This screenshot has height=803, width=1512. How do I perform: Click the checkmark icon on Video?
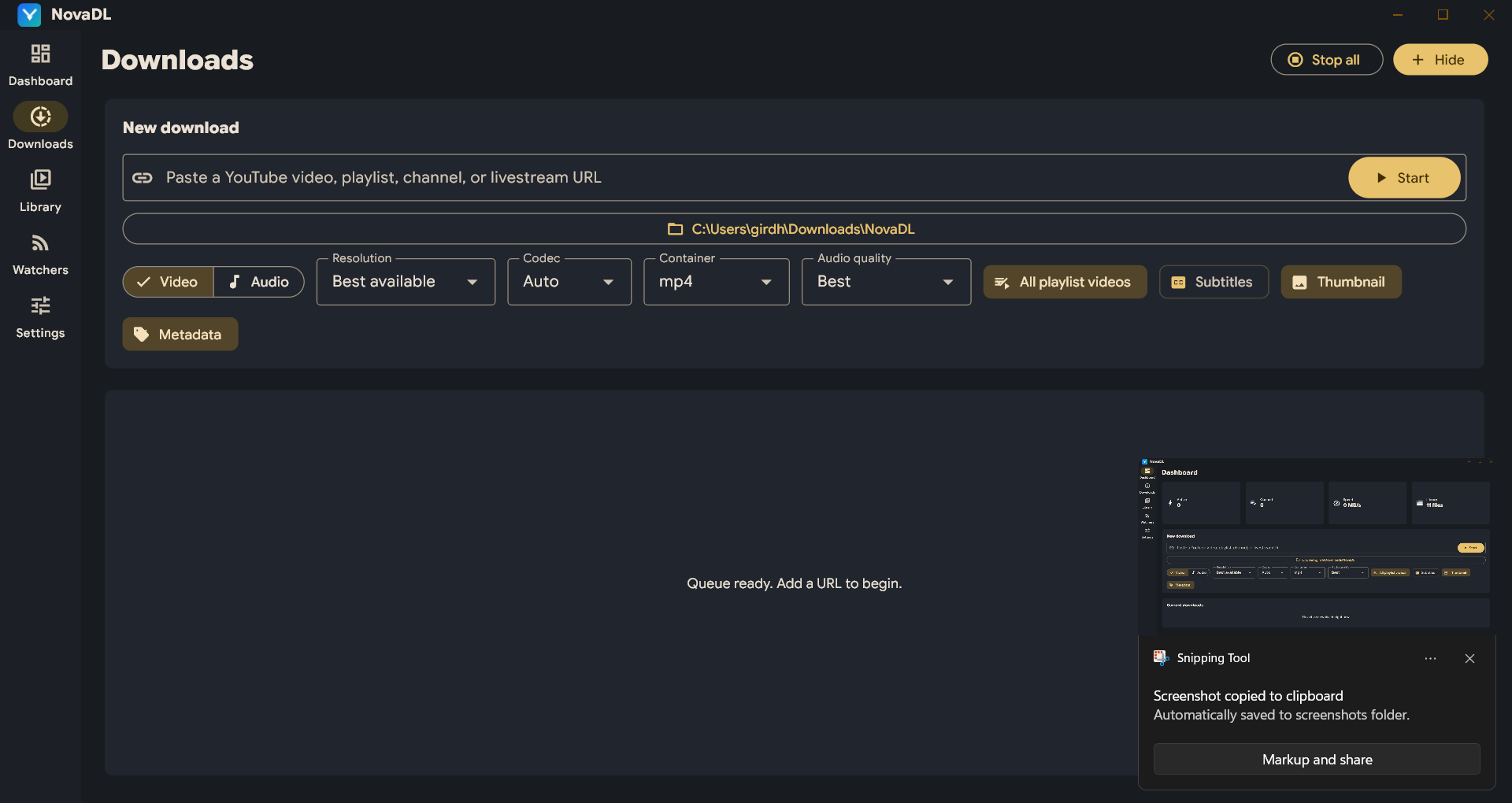click(x=143, y=282)
